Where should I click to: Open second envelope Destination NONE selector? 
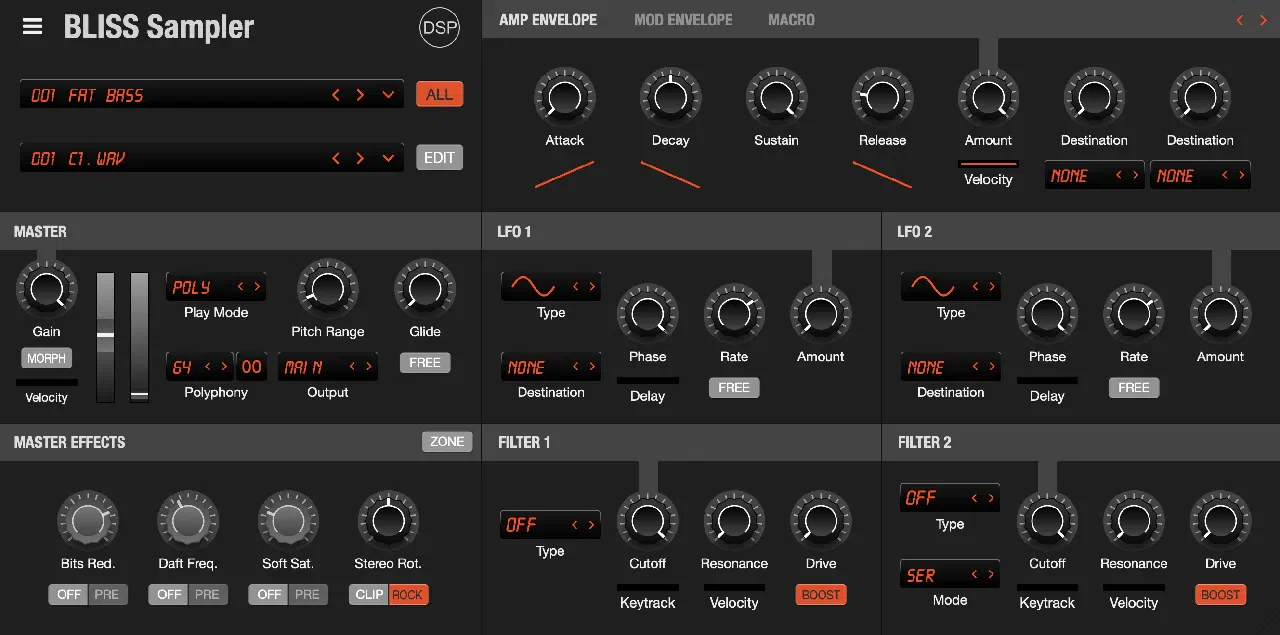click(1200, 175)
